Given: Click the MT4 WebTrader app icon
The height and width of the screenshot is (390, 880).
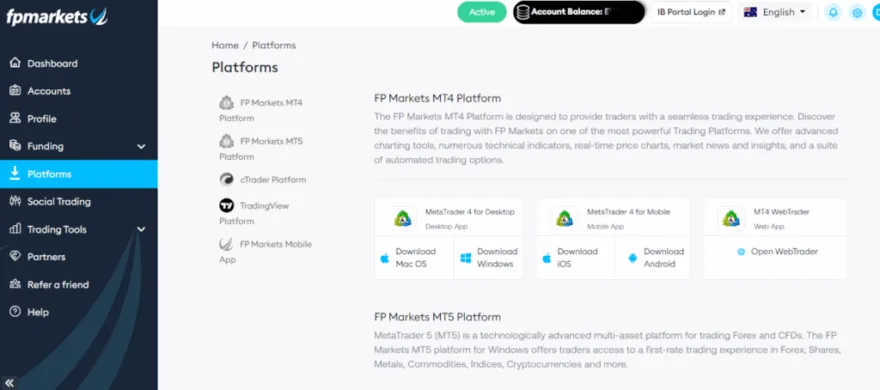Looking at the screenshot, I should [731, 218].
